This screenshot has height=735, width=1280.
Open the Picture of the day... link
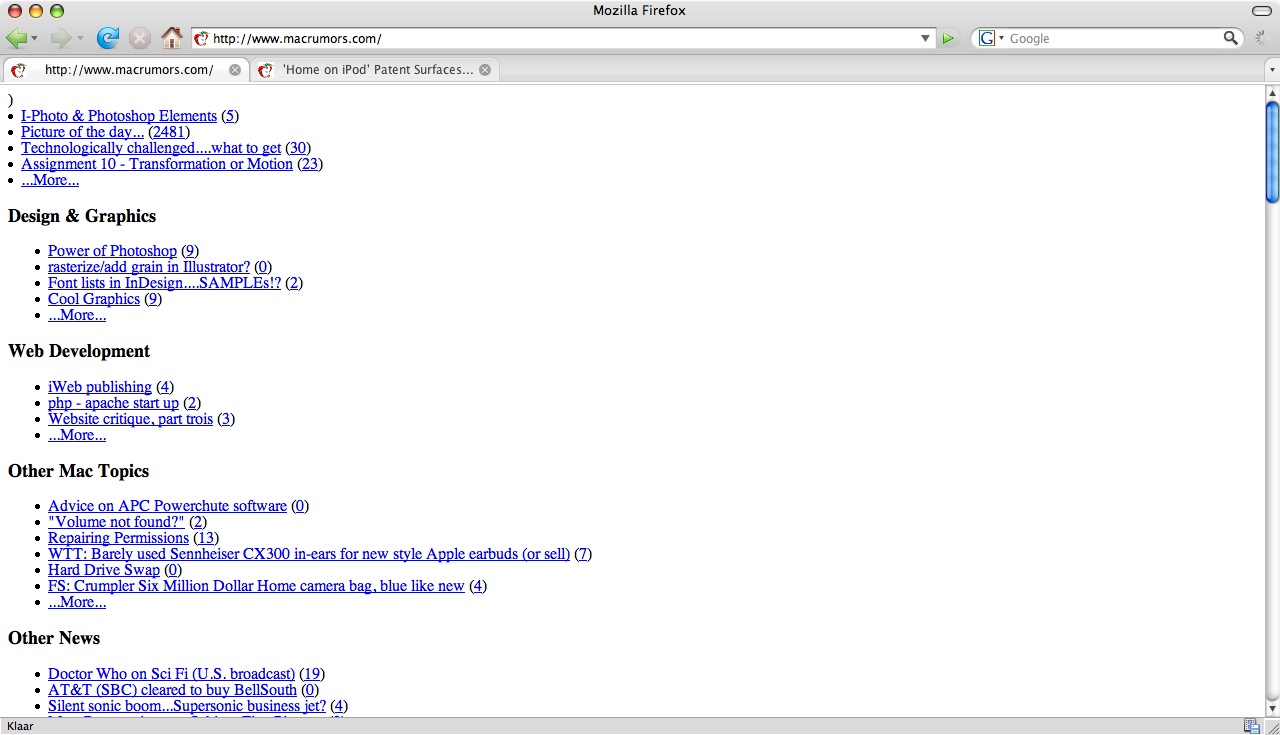pos(82,132)
